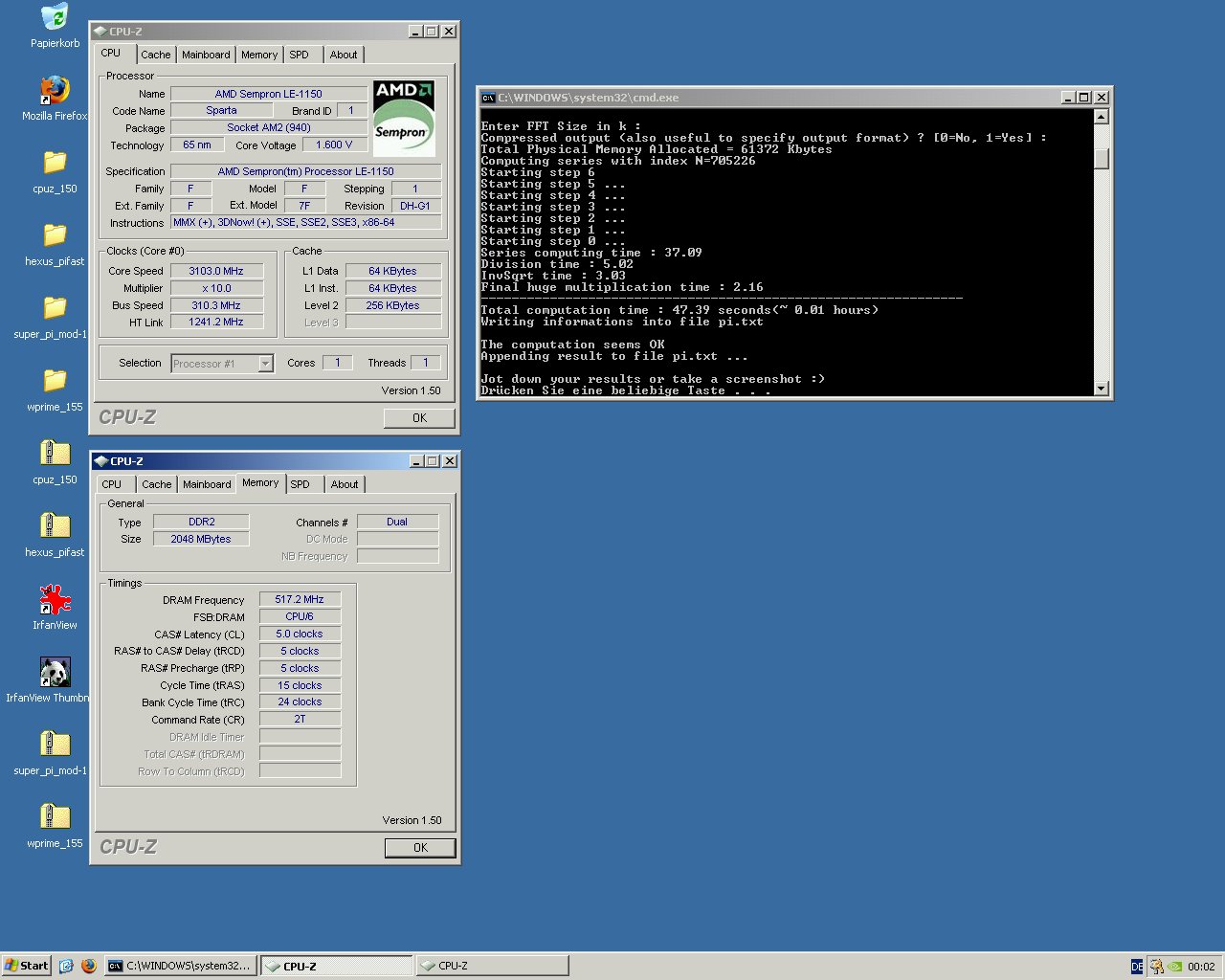Select the cpuz_150 folder icon
The image size is (1225, 980).
tap(55, 163)
